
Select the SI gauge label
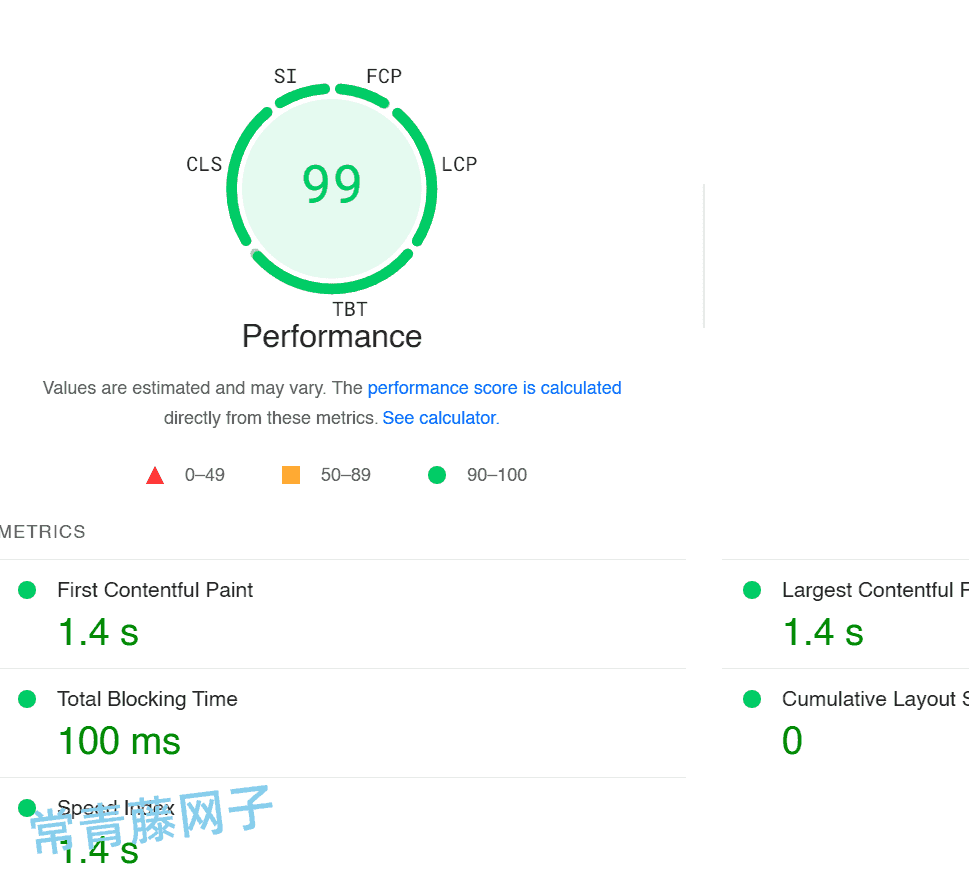(x=285, y=77)
